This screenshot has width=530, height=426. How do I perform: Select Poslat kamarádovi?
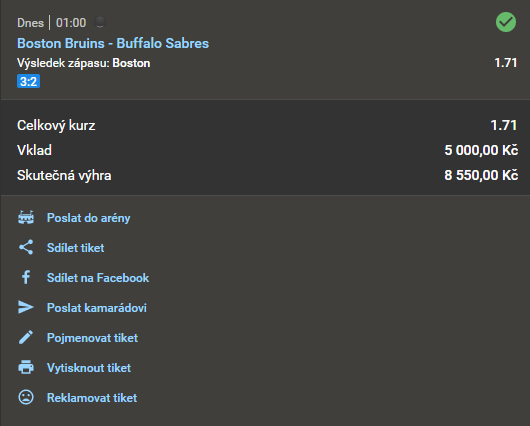pyautogui.click(x=97, y=308)
